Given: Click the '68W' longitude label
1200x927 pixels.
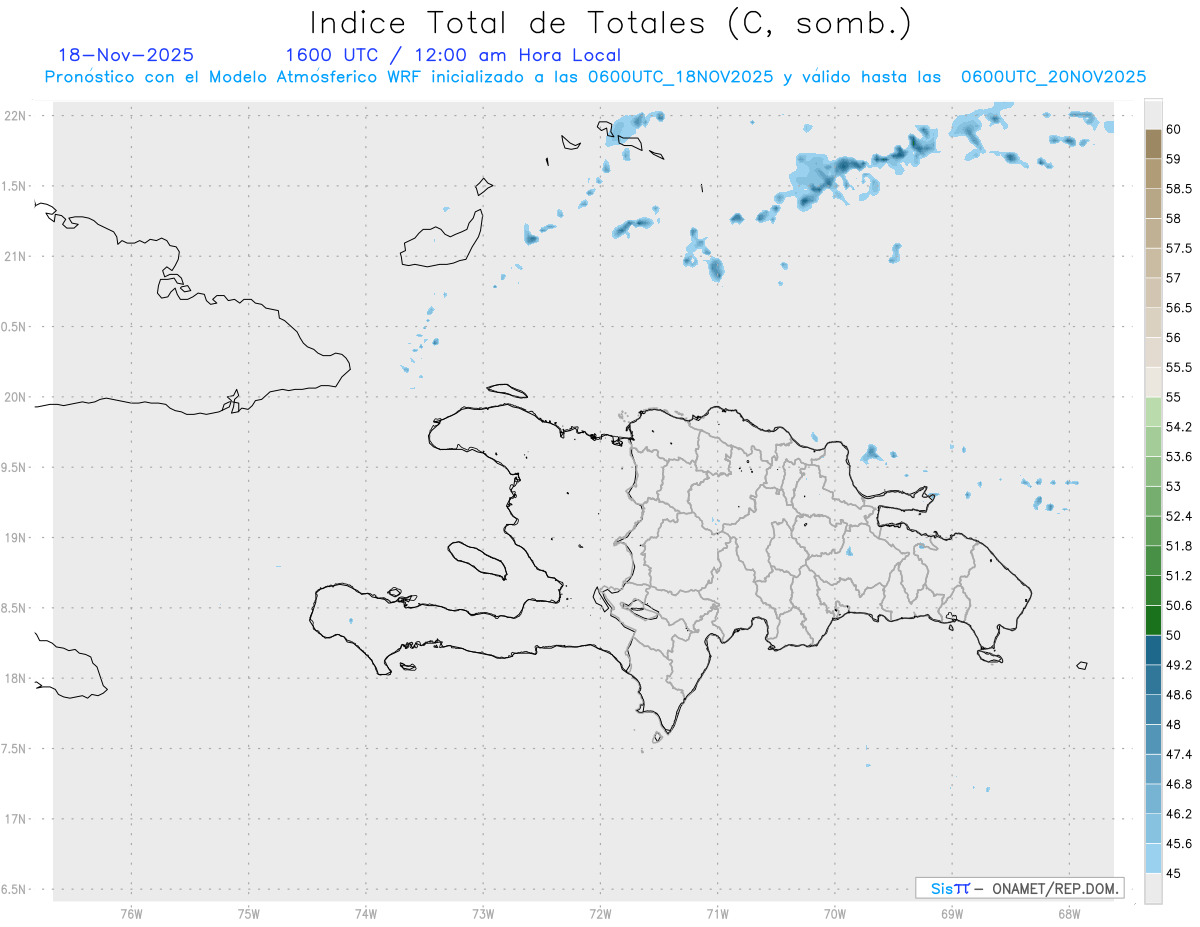Looking at the screenshot, I should tap(1069, 914).
